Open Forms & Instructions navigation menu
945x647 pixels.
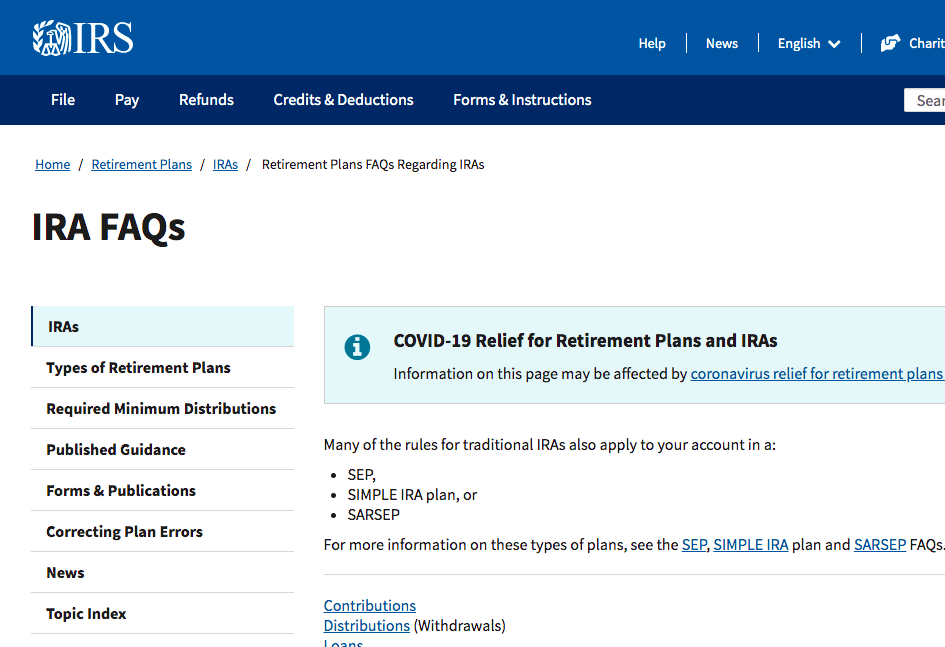[x=522, y=100]
